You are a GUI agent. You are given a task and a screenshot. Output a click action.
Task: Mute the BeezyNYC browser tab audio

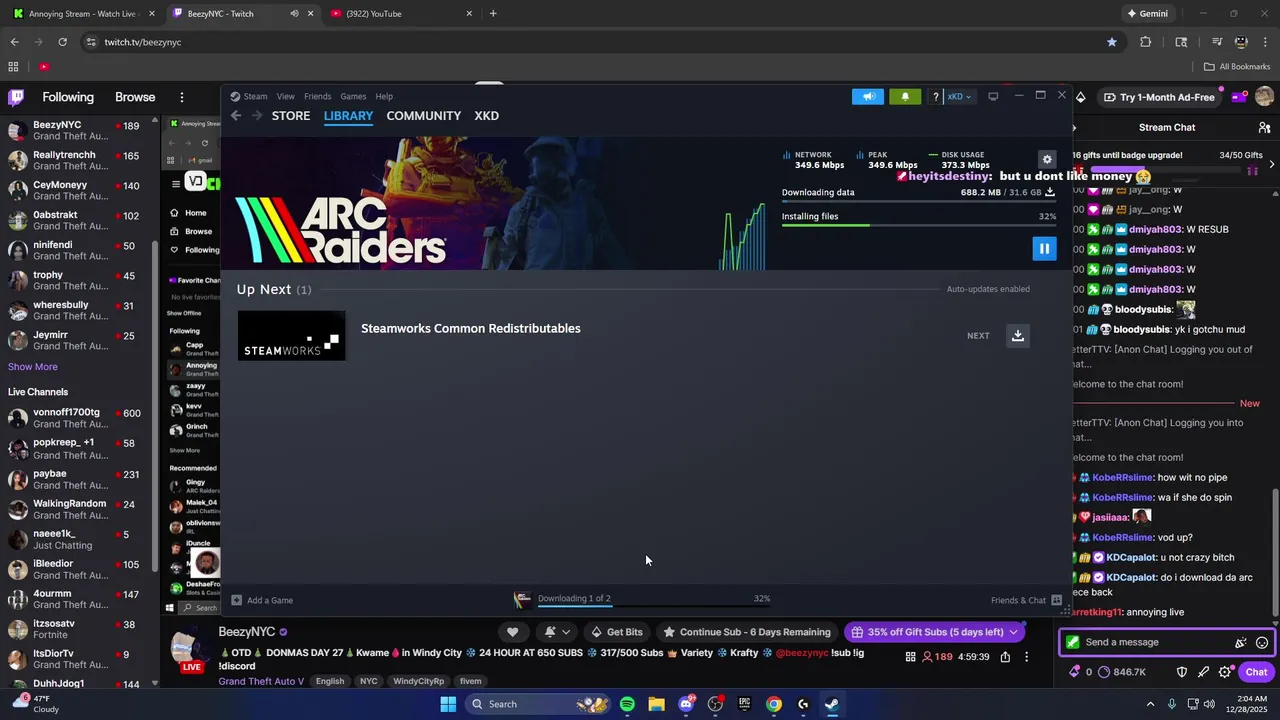294,14
